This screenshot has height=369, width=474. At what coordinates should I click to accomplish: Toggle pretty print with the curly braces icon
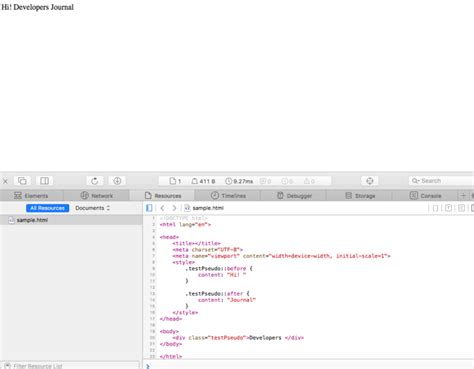435,208
